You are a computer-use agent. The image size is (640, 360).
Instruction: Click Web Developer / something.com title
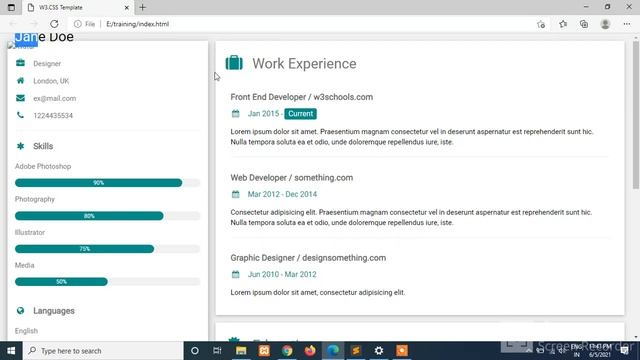(291, 178)
